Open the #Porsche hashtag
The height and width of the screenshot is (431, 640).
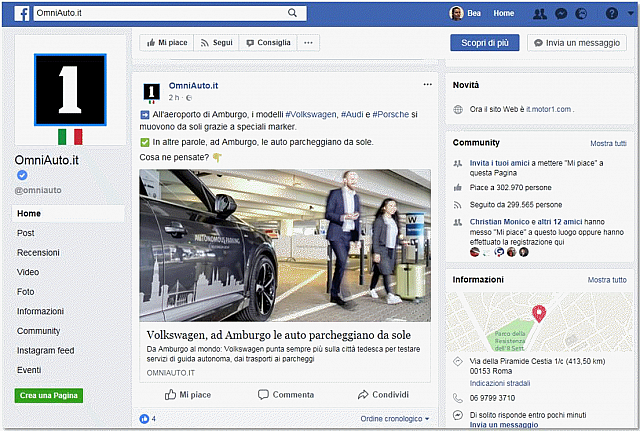[391, 114]
